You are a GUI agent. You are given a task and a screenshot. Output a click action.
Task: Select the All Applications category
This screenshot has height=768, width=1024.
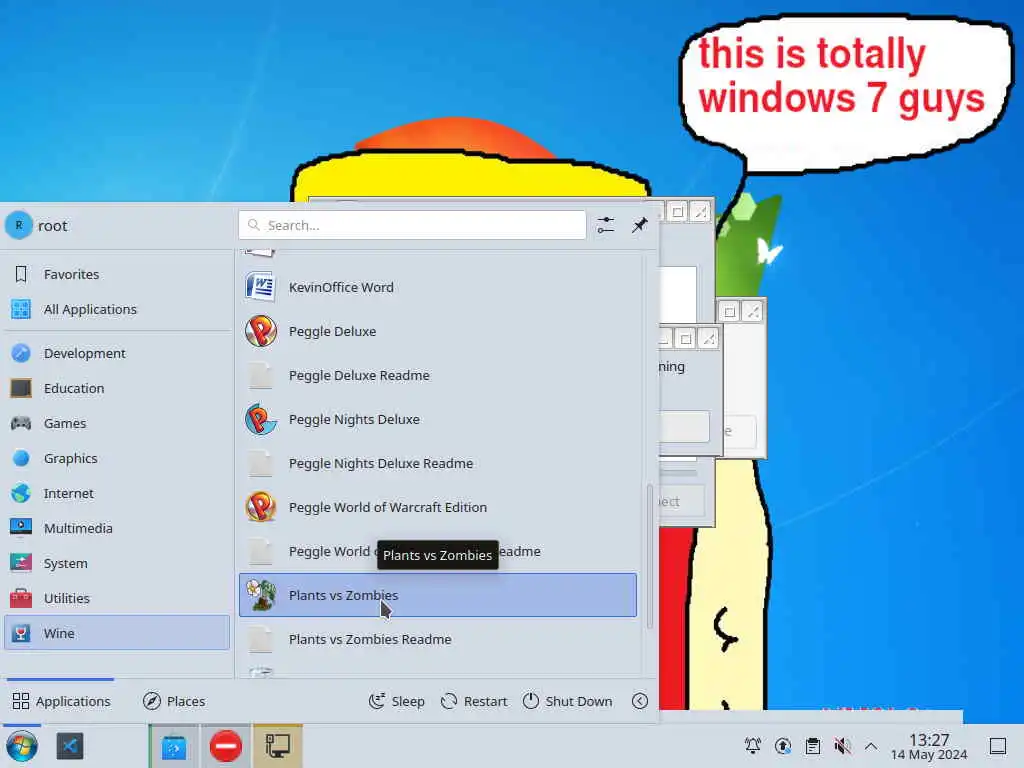coord(117,309)
